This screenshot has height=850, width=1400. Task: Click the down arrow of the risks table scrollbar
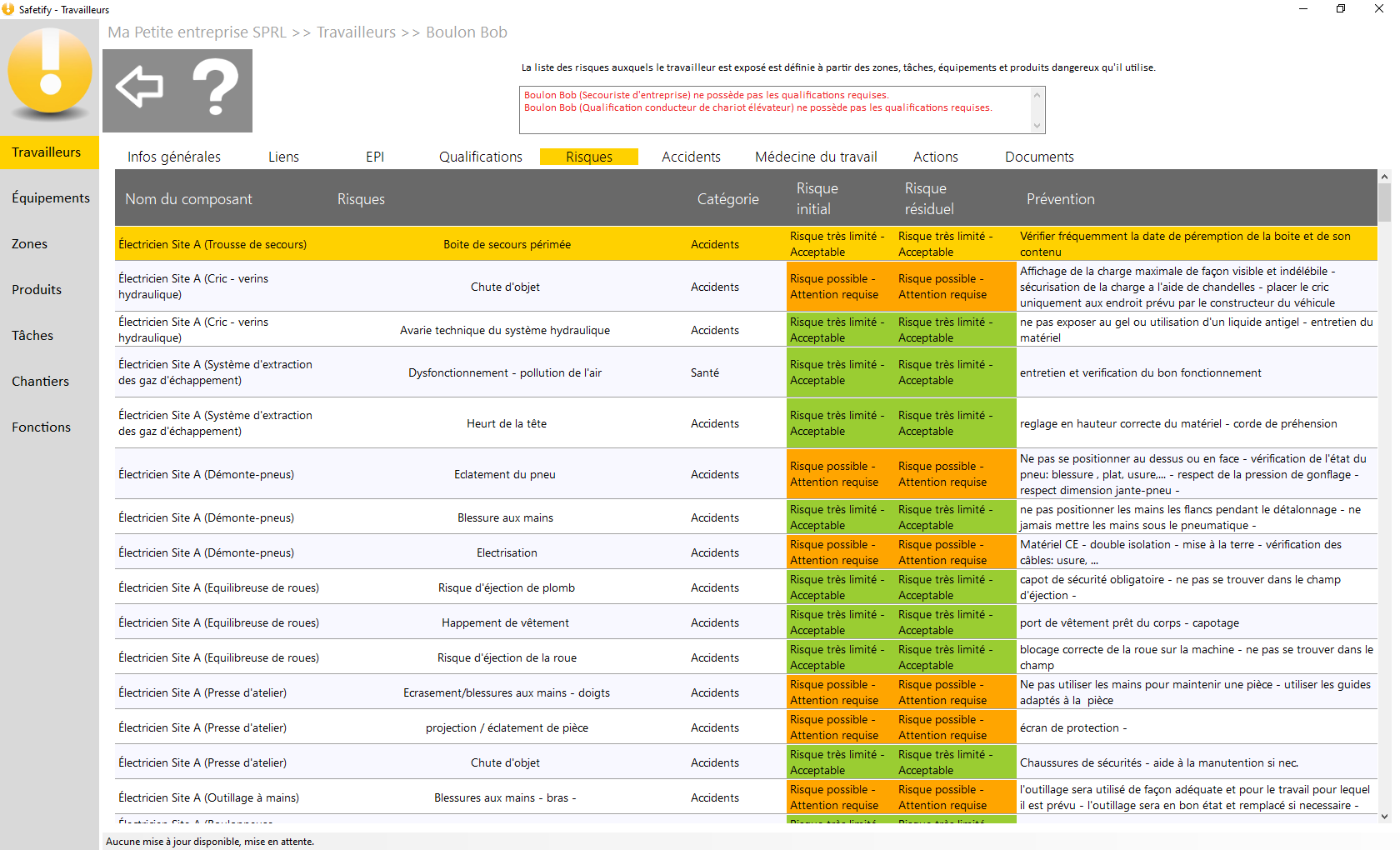[1384, 817]
